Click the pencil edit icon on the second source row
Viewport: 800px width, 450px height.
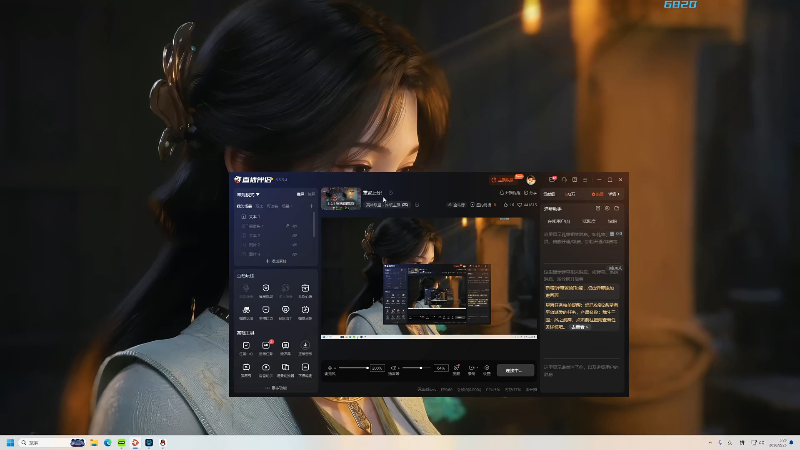[287, 226]
